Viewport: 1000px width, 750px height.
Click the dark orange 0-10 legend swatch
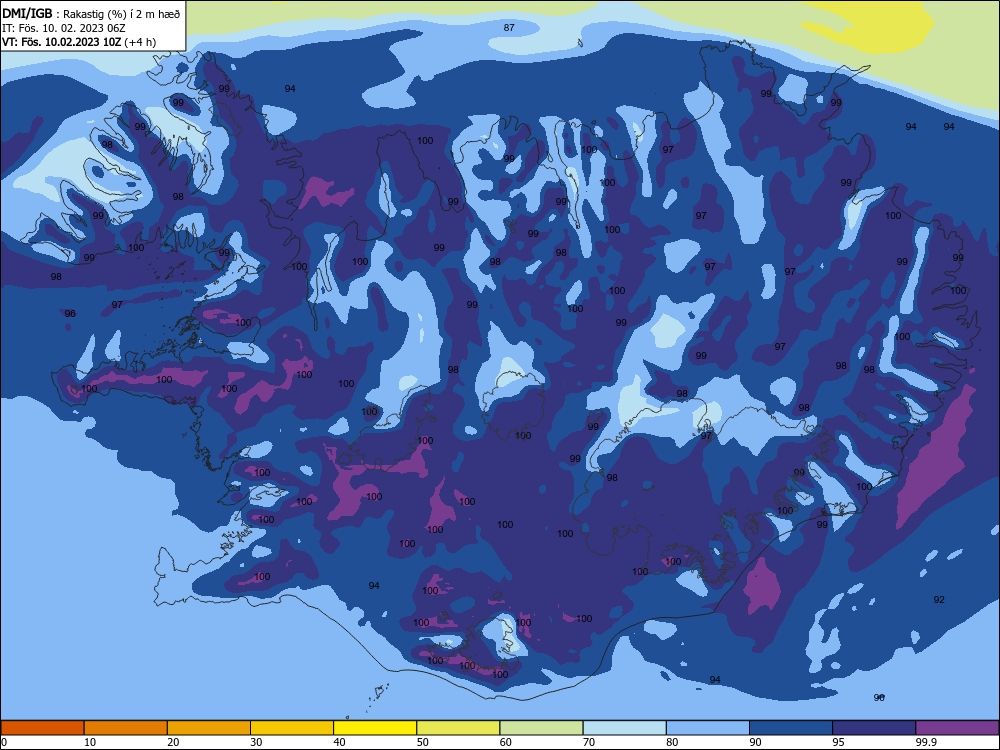tap(42, 728)
